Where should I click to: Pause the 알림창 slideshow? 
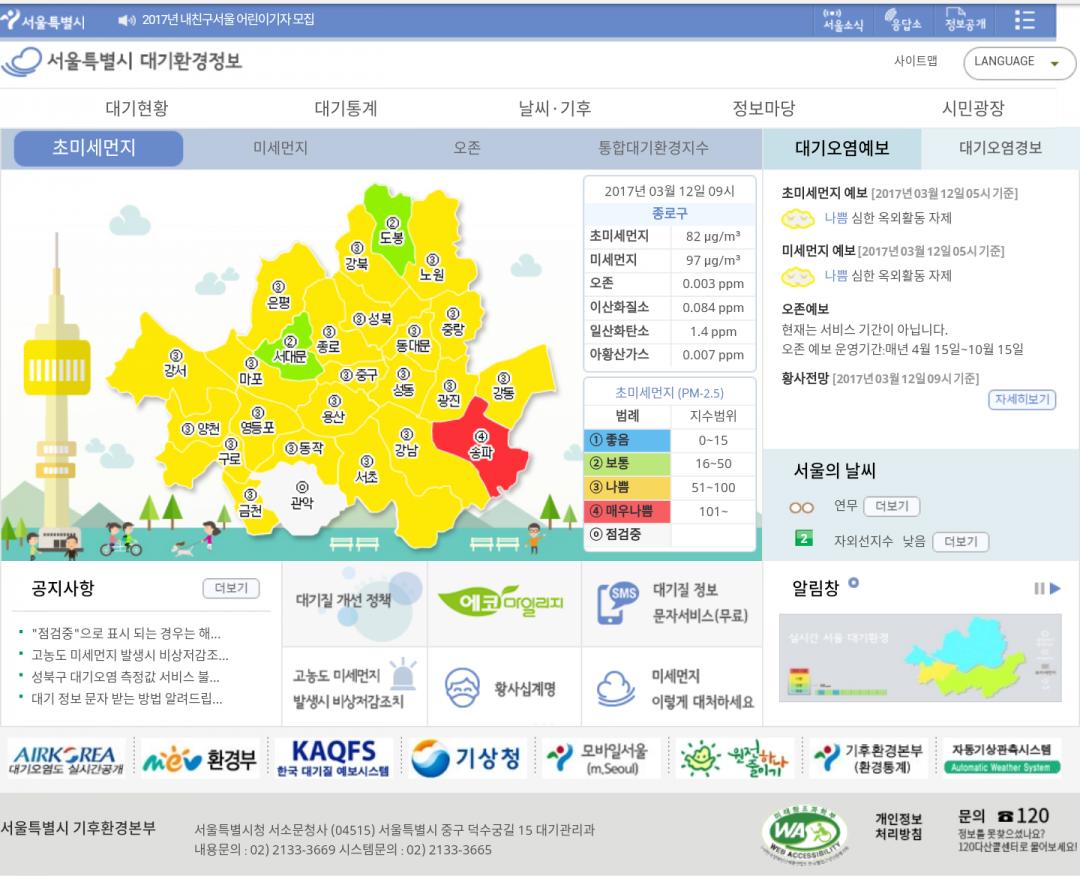click(x=1039, y=589)
